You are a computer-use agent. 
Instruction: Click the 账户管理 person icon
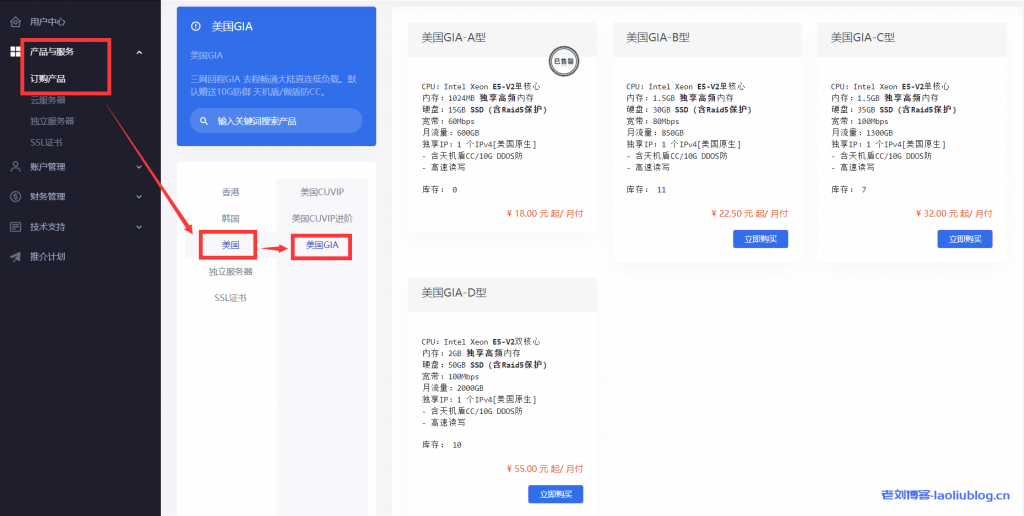tap(15, 167)
